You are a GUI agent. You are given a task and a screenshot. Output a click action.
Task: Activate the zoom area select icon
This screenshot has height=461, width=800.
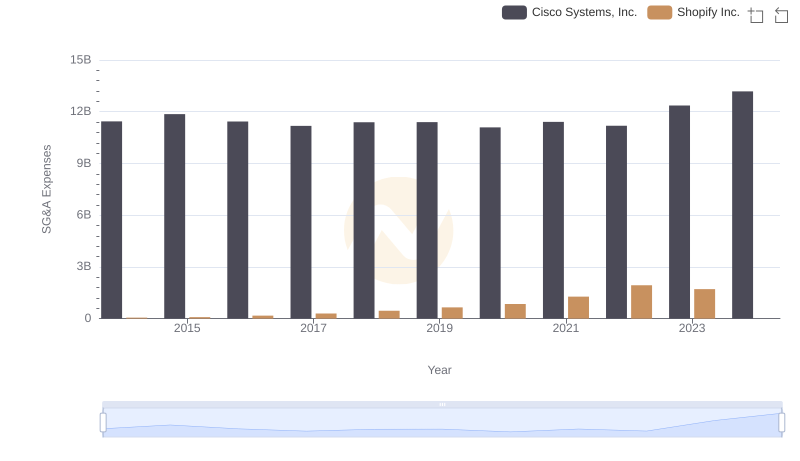[756, 15]
